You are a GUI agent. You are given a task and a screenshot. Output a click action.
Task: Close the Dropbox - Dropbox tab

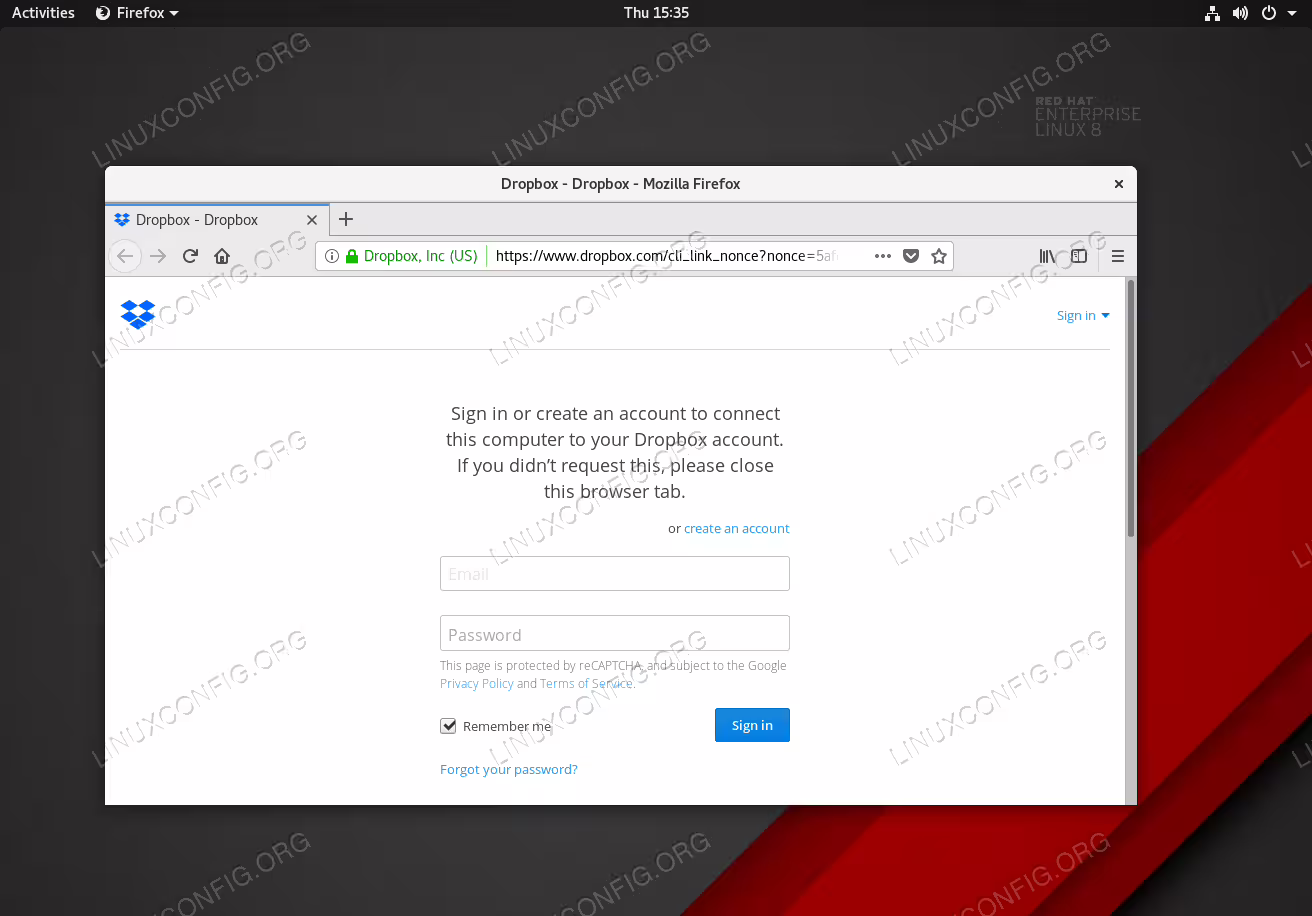312,220
